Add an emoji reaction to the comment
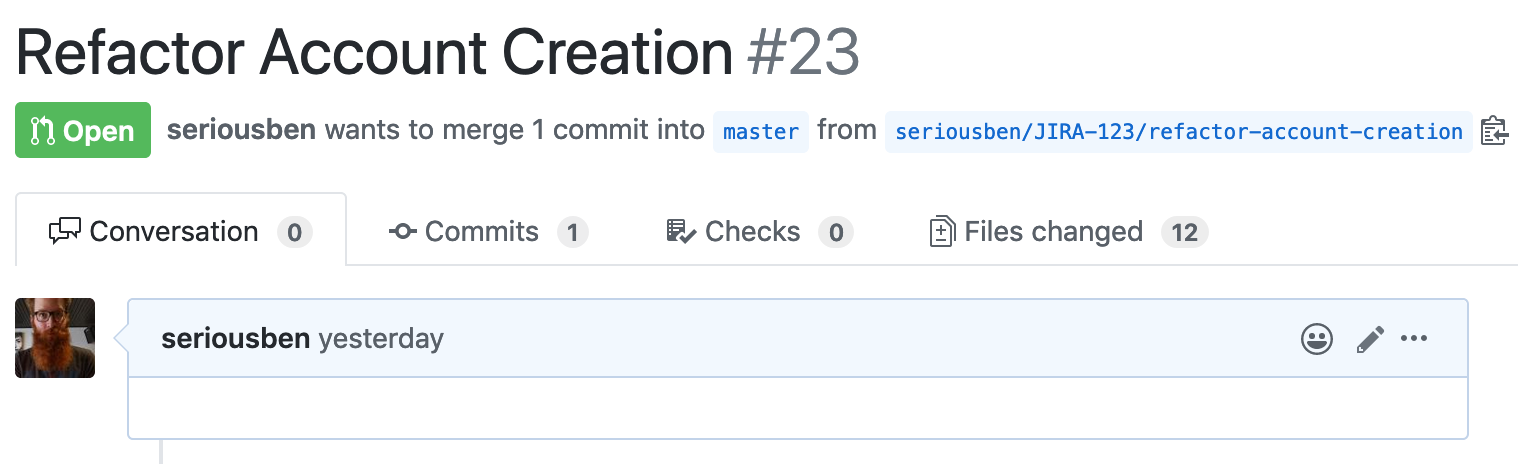Screen dimensions: 1518x464 [1317, 339]
